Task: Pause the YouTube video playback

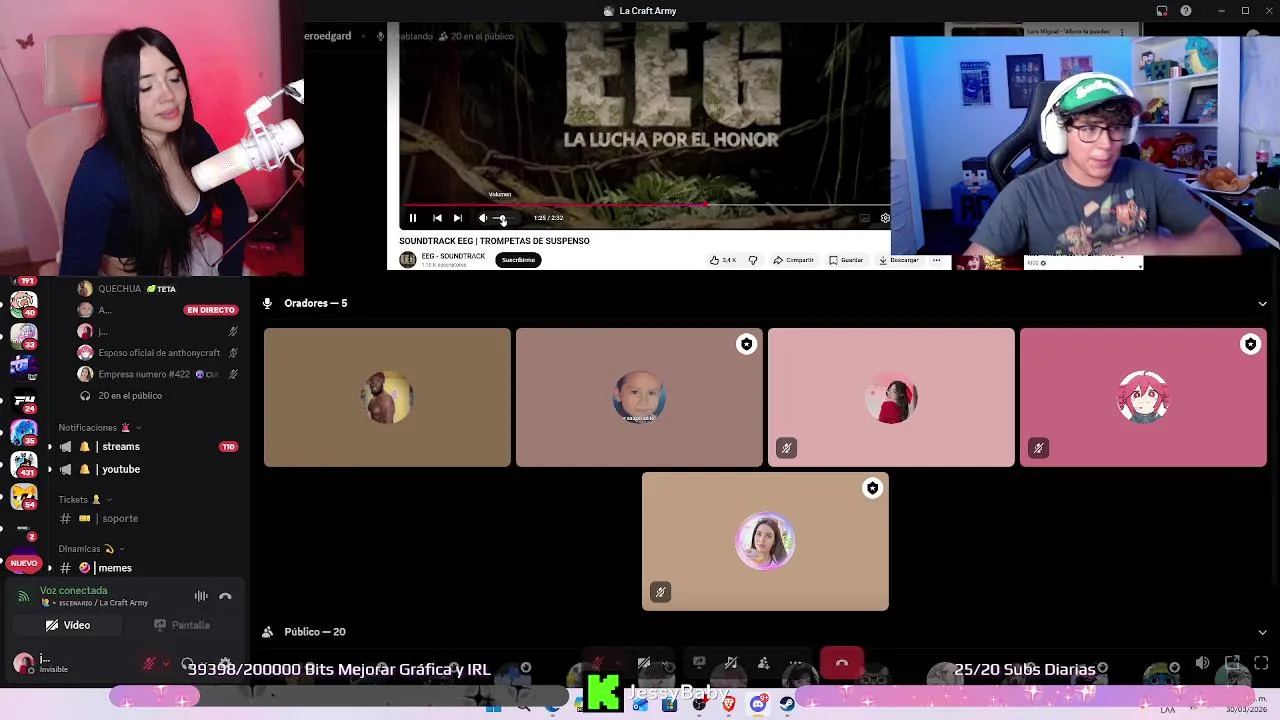Action: tap(412, 218)
